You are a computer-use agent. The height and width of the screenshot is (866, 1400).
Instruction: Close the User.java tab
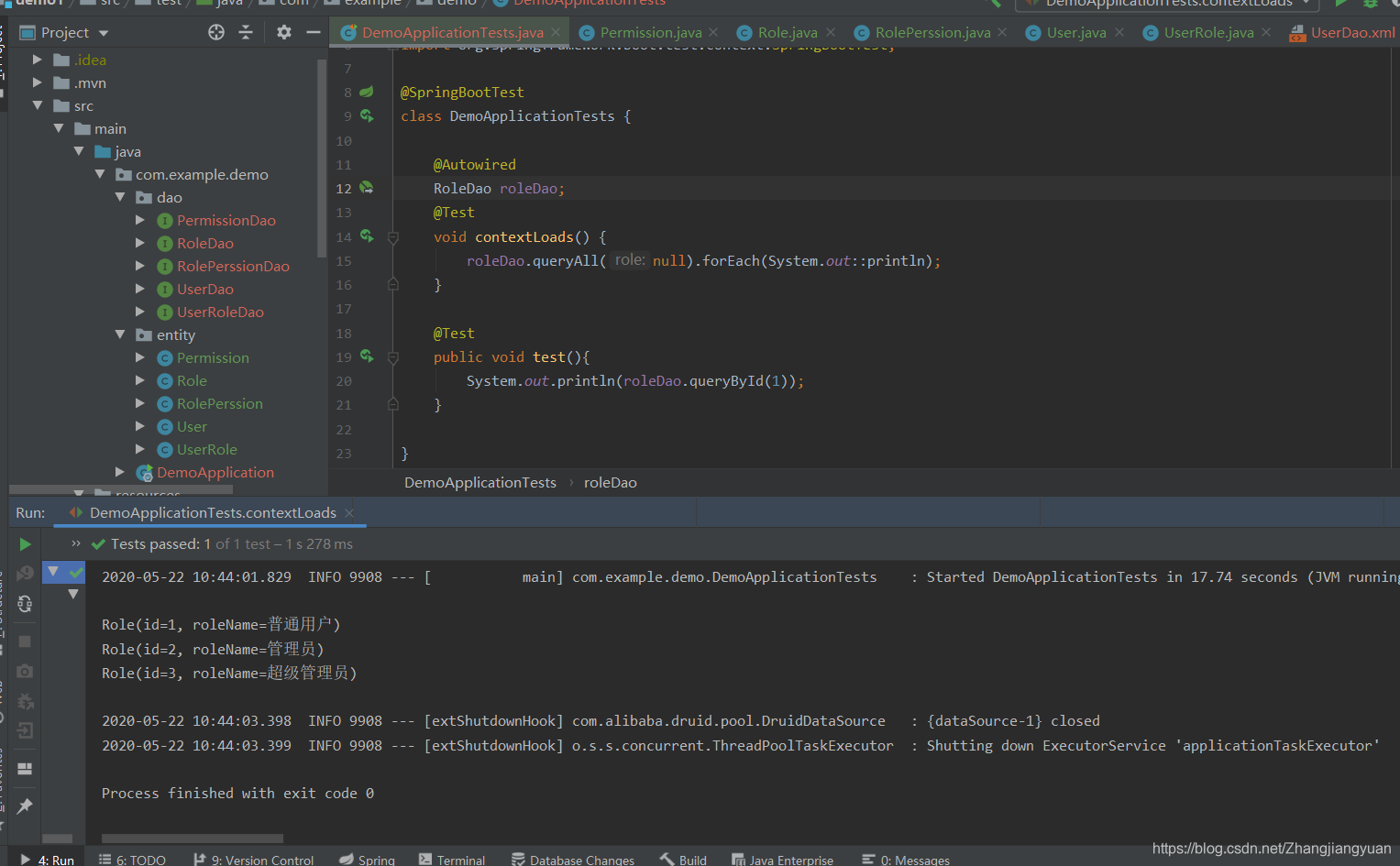pos(1119,32)
